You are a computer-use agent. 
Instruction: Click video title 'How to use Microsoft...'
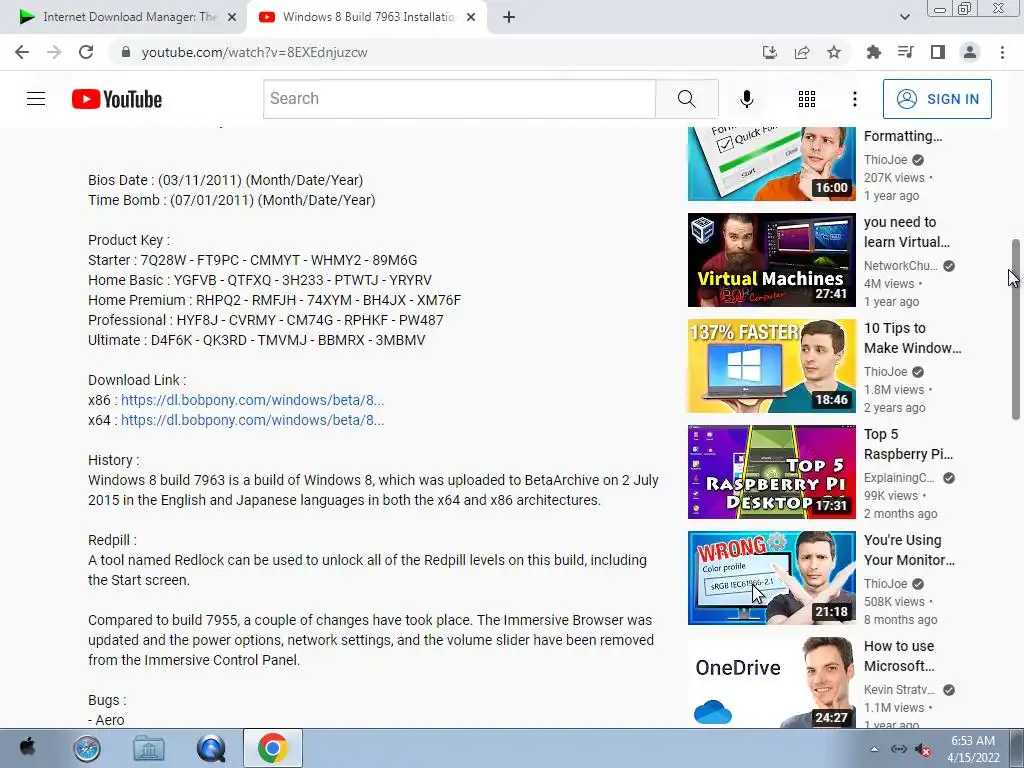point(899,656)
